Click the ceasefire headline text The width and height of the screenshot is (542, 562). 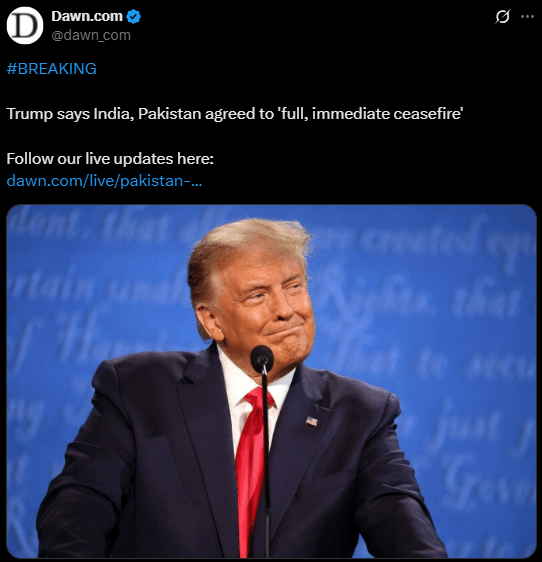point(235,114)
